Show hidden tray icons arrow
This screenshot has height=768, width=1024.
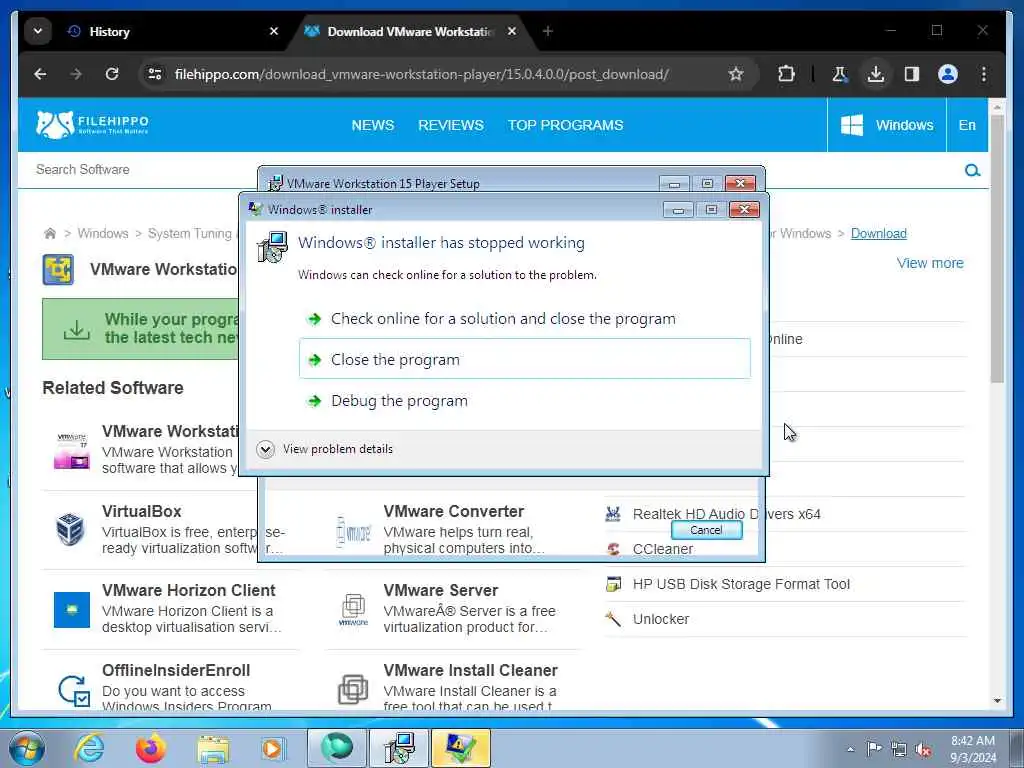click(850, 749)
